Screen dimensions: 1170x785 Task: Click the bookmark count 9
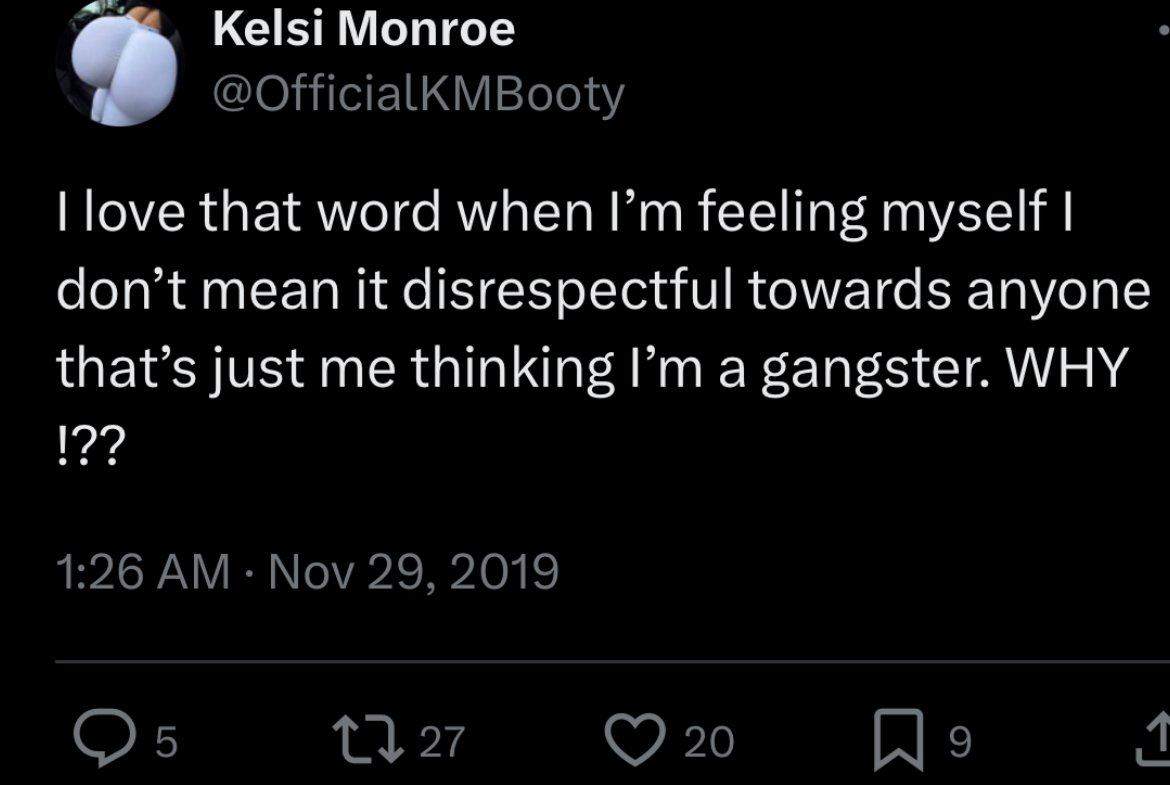[x=958, y=741]
